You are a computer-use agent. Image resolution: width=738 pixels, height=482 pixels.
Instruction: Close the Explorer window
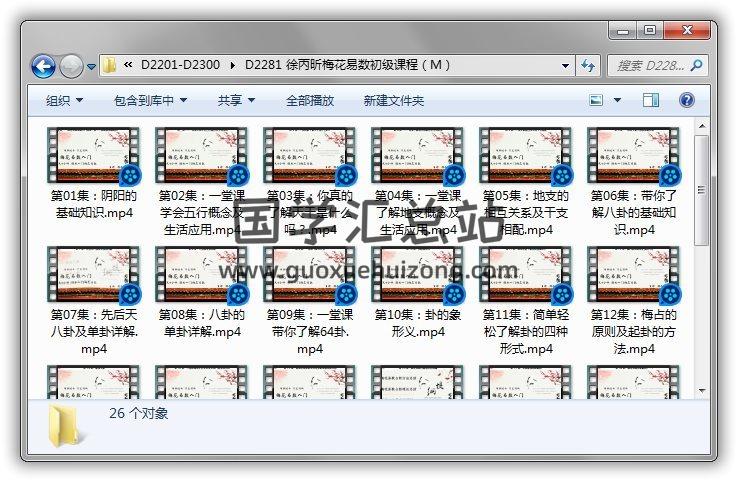click(x=687, y=31)
